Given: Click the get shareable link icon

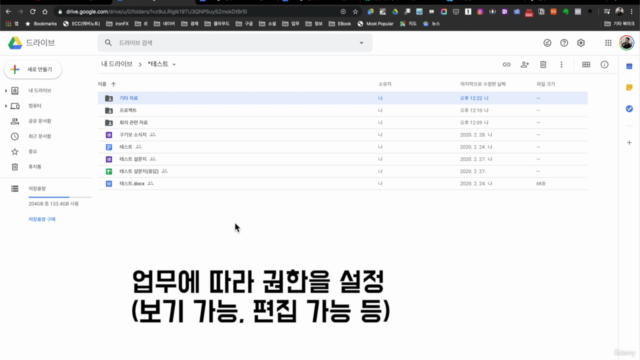Looking at the screenshot, I should [x=507, y=64].
